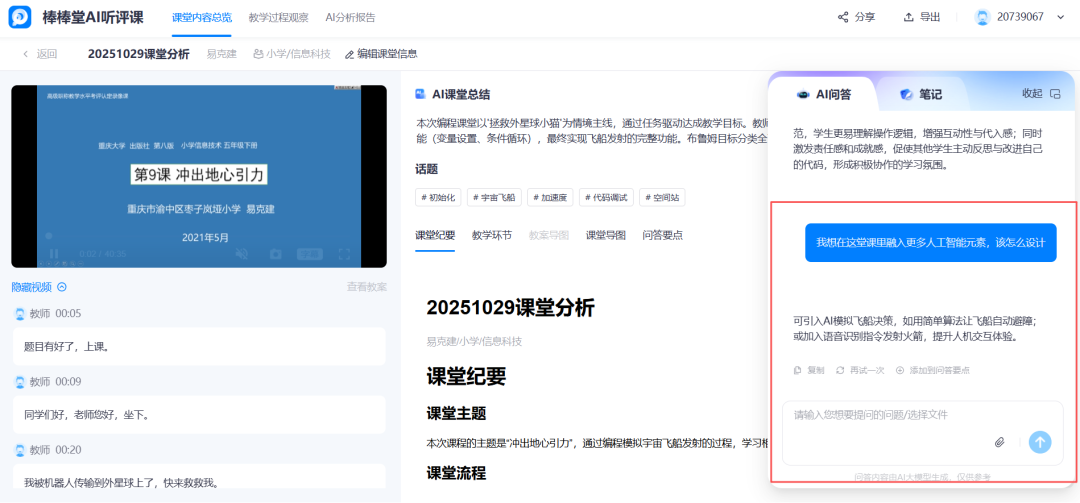Select the # 代码调试 topic tag
The image size is (1080, 503).
(606, 197)
